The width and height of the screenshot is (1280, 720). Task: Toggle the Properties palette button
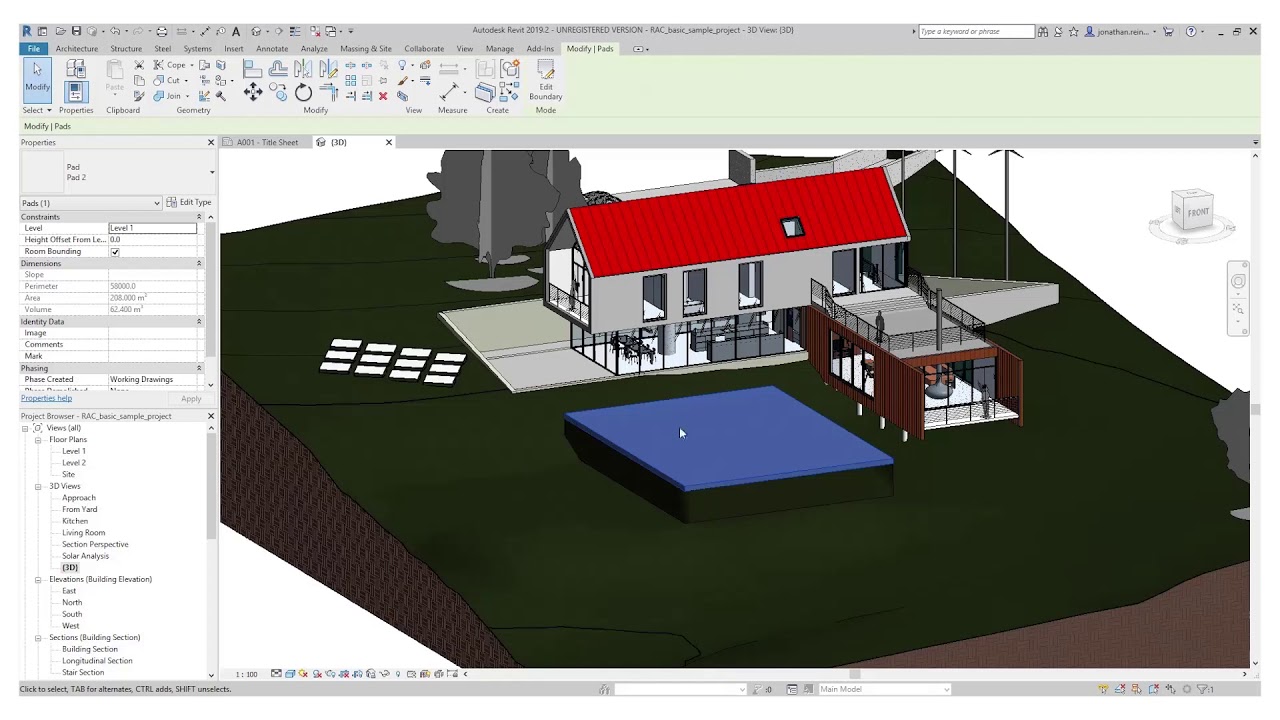(x=76, y=92)
